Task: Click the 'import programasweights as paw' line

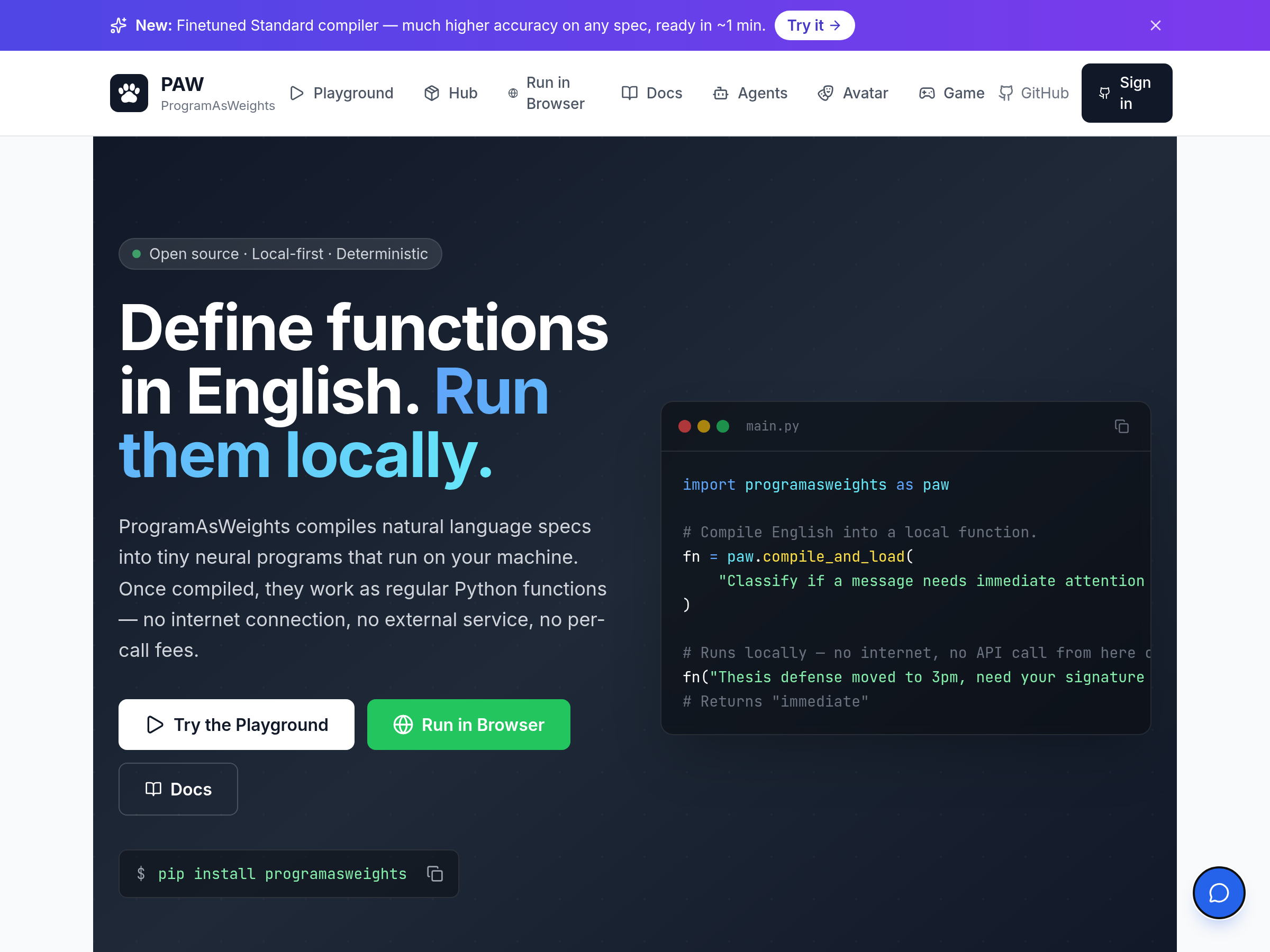Action: [815, 484]
